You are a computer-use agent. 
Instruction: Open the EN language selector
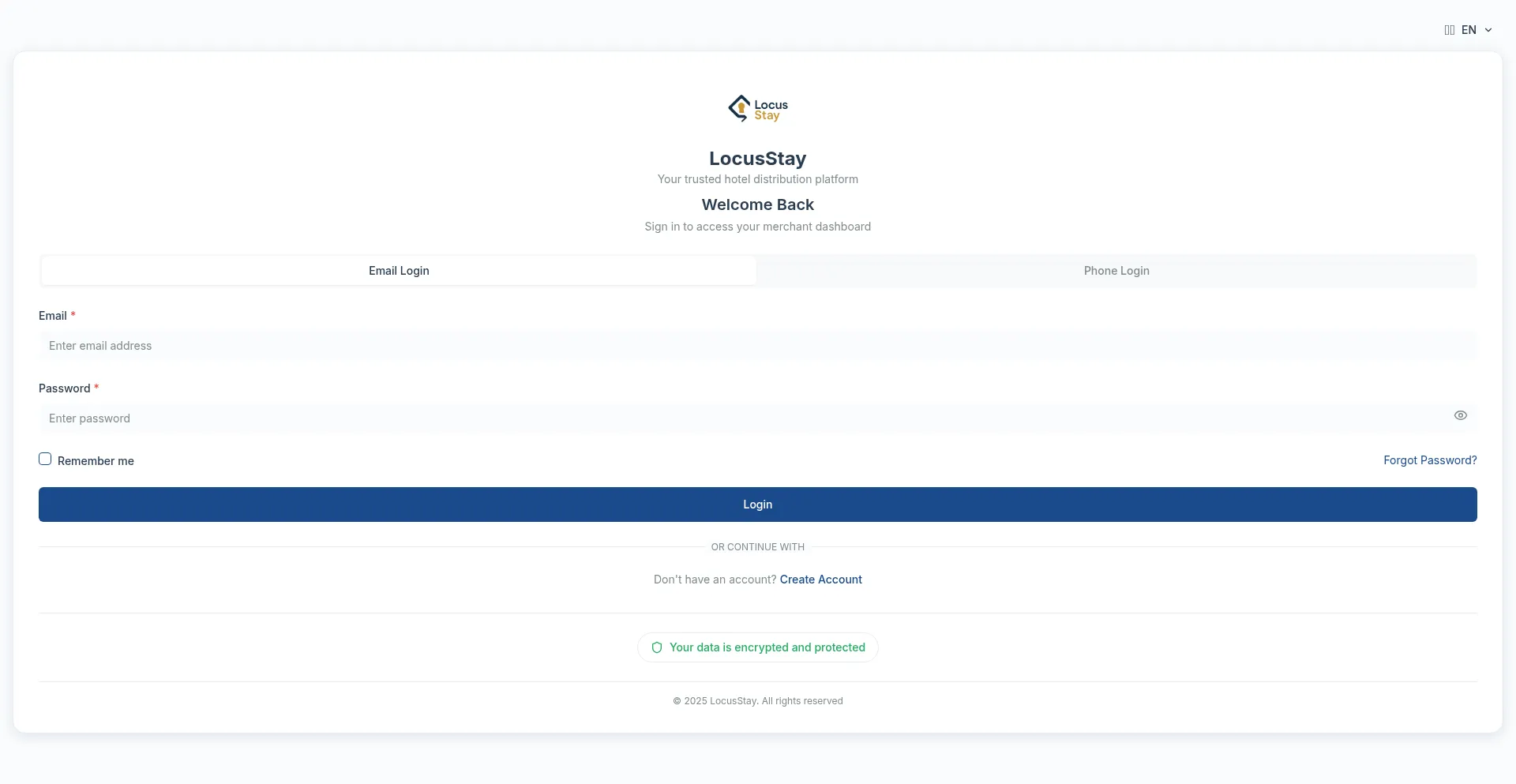(1468, 30)
